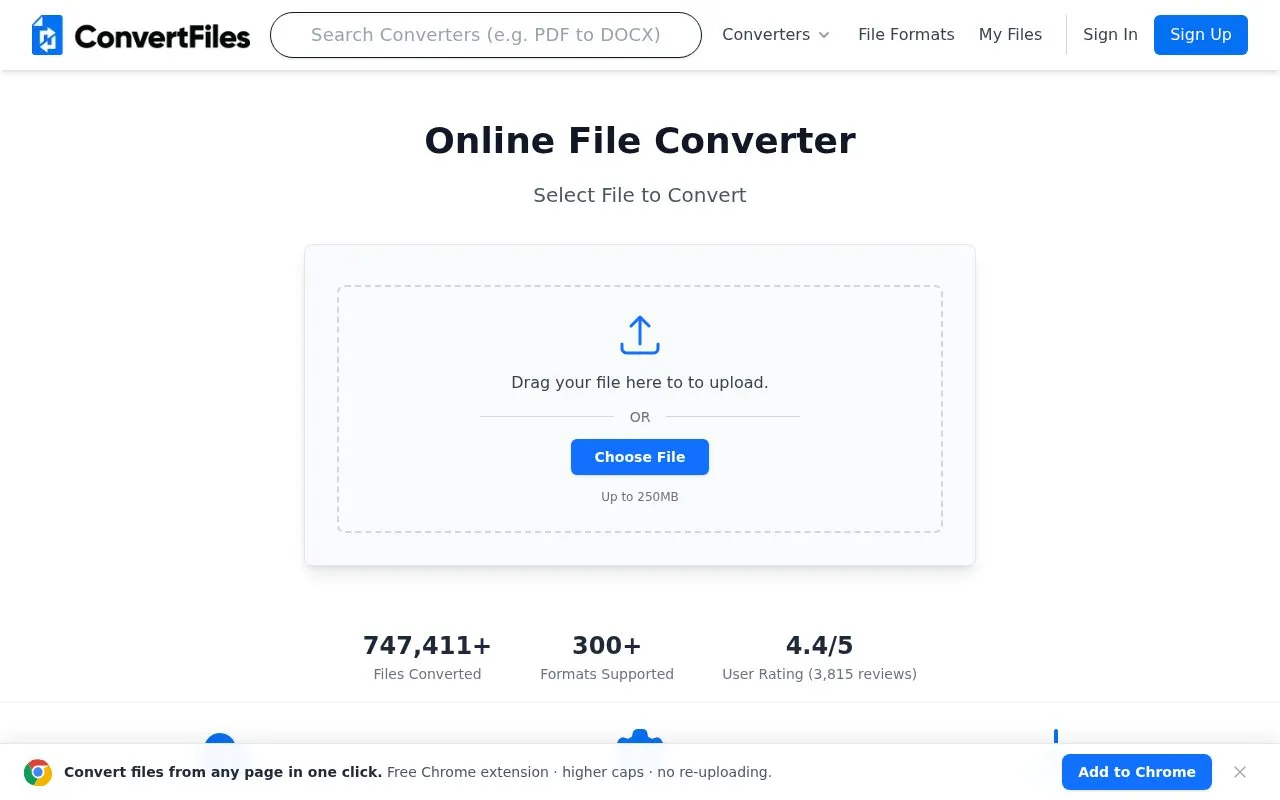Click the 'Formats Supported' label
This screenshot has width=1280, height=800.
tap(607, 674)
